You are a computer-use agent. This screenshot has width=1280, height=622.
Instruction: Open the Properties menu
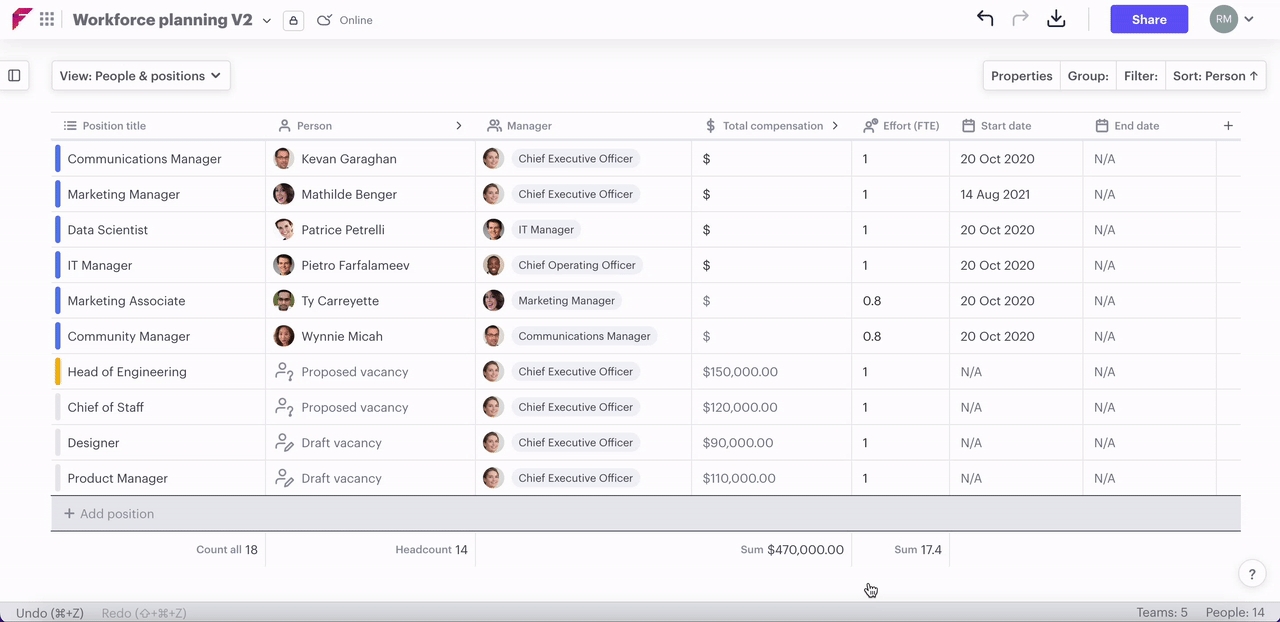[1021, 76]
